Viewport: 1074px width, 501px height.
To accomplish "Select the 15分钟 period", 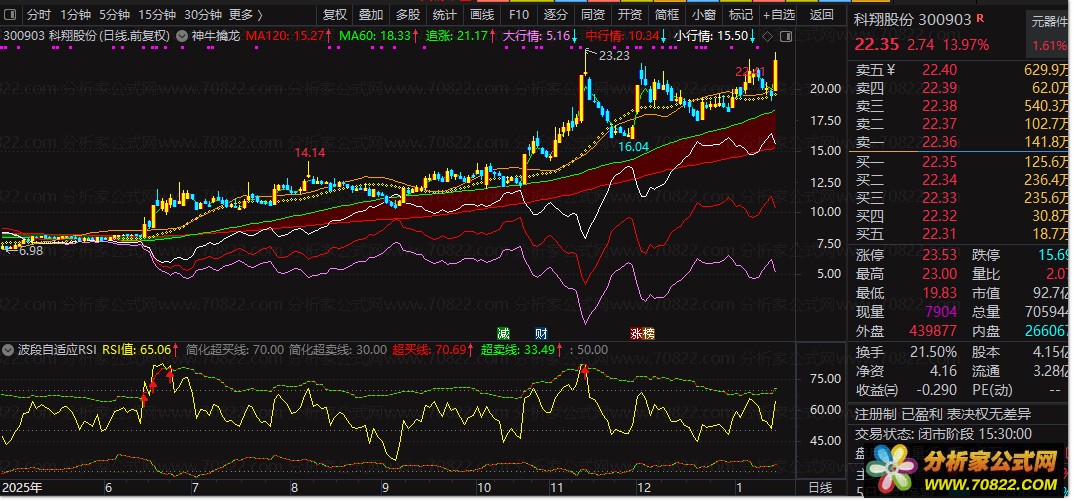I will tap(156, 14).
